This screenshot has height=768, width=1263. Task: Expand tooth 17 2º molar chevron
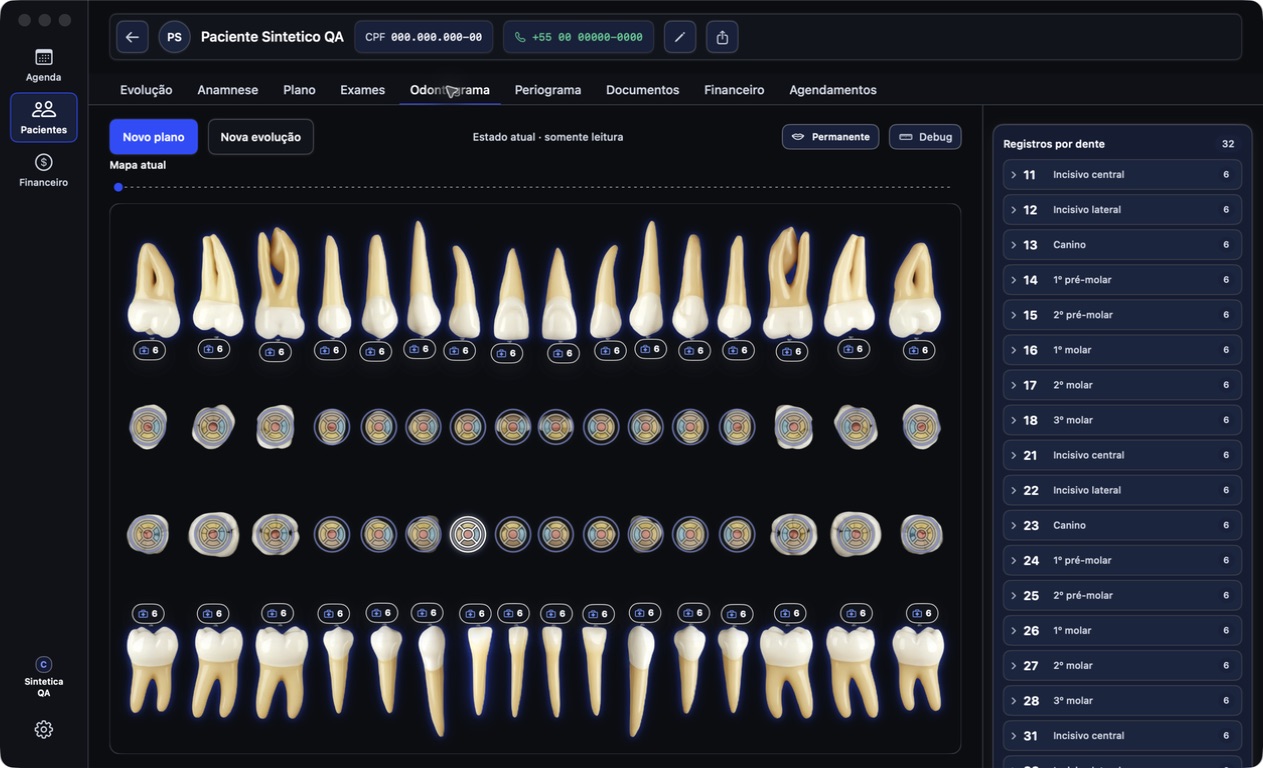coord(1013,385)
